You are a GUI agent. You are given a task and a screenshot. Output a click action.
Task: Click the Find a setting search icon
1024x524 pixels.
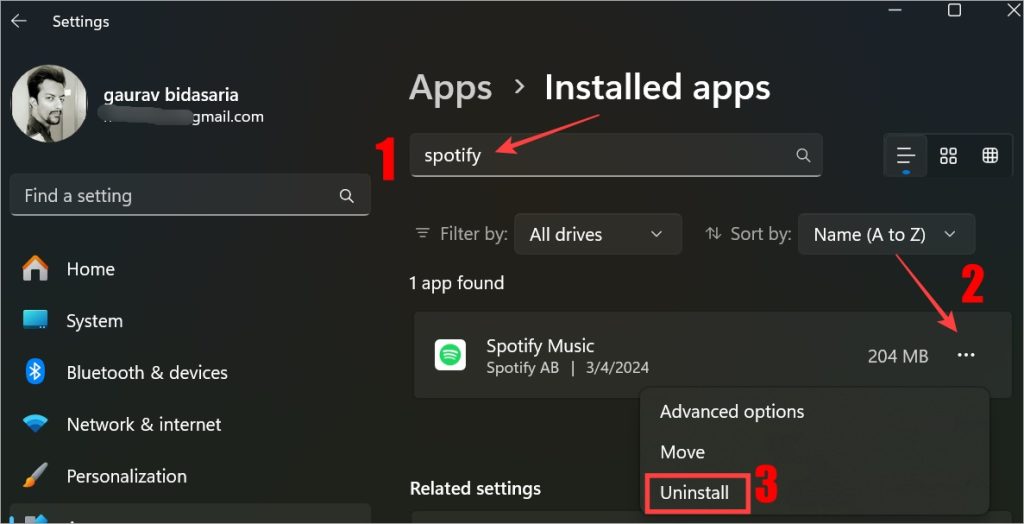click(x=347, y=196)
